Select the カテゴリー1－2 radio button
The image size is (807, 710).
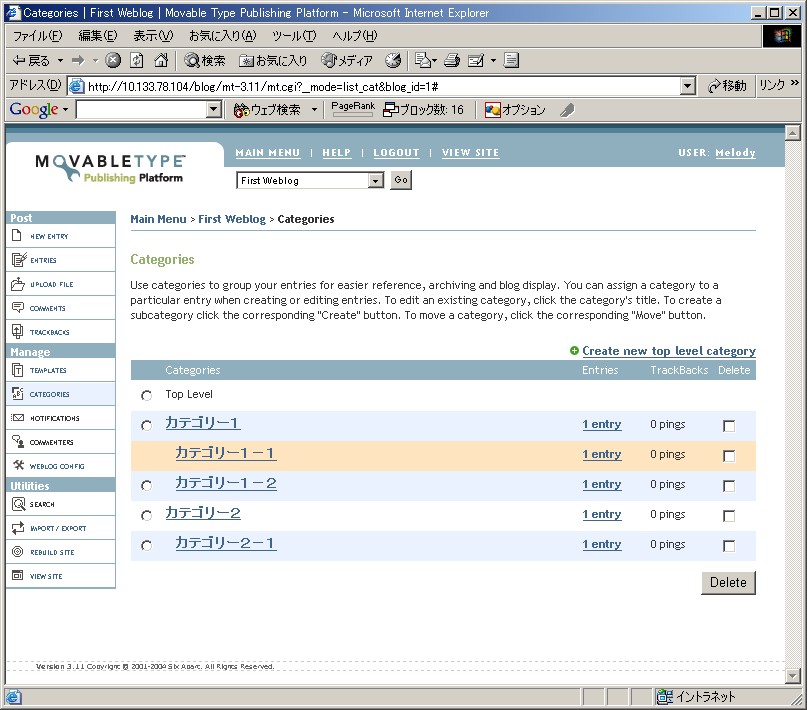coord(147,485)
